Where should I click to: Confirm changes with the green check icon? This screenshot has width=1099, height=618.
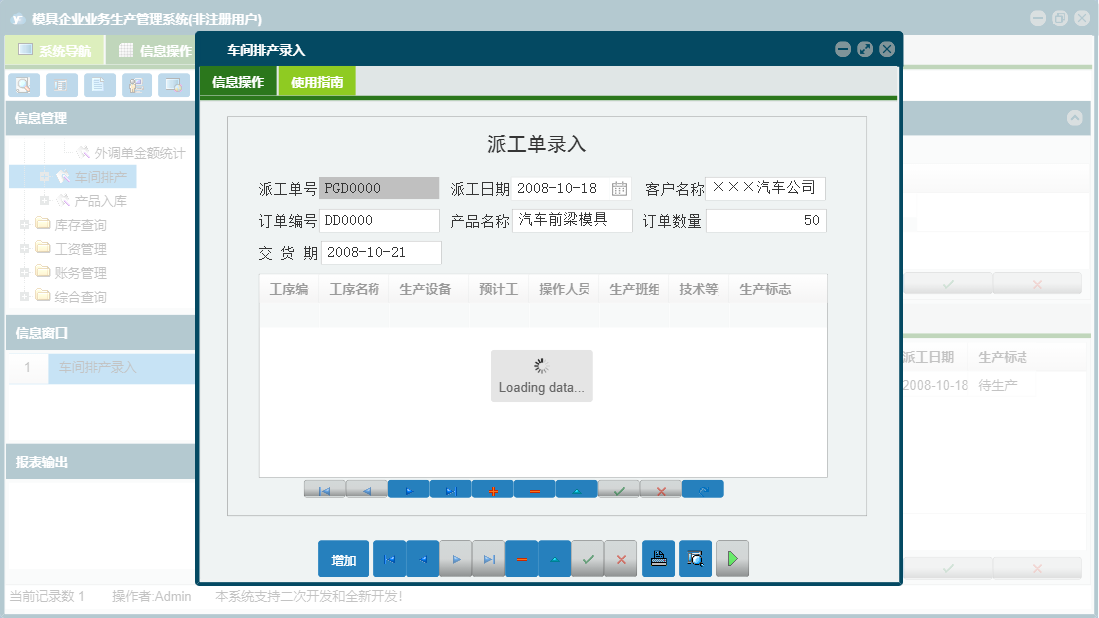pyautogui.click(x=588, y=558)
